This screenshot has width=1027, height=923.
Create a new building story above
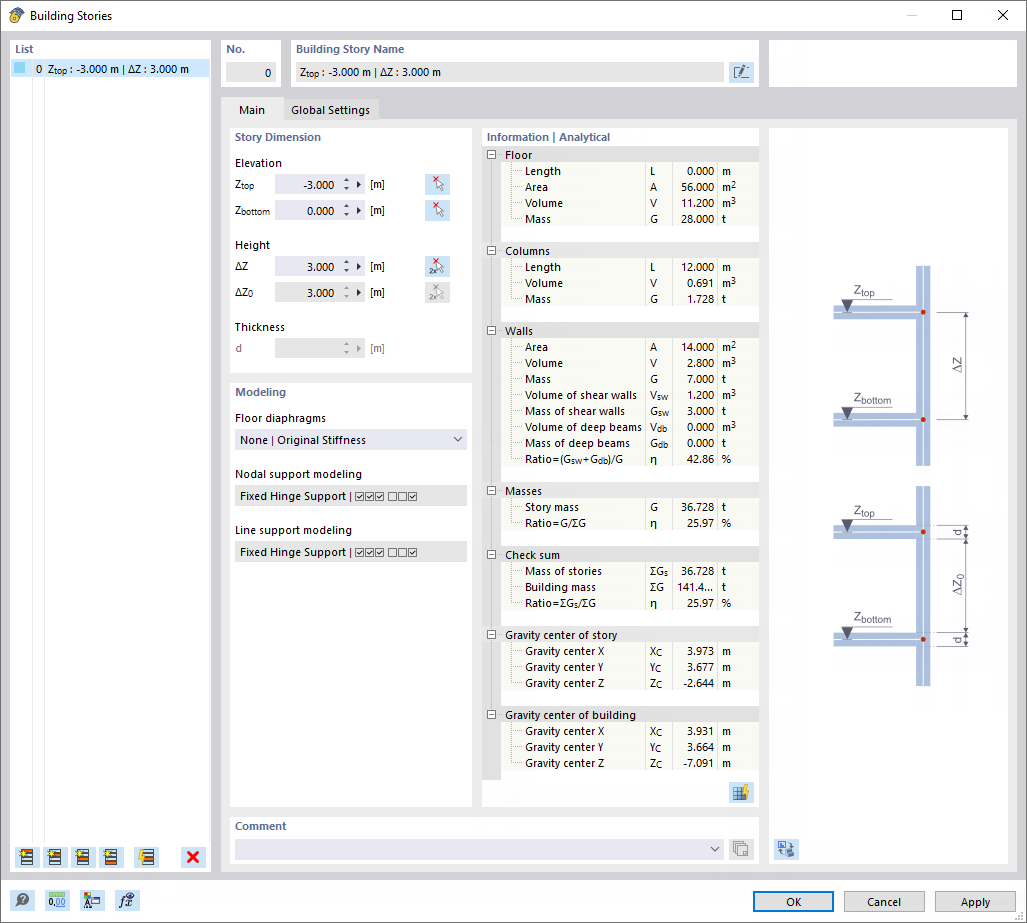[25, 857]
